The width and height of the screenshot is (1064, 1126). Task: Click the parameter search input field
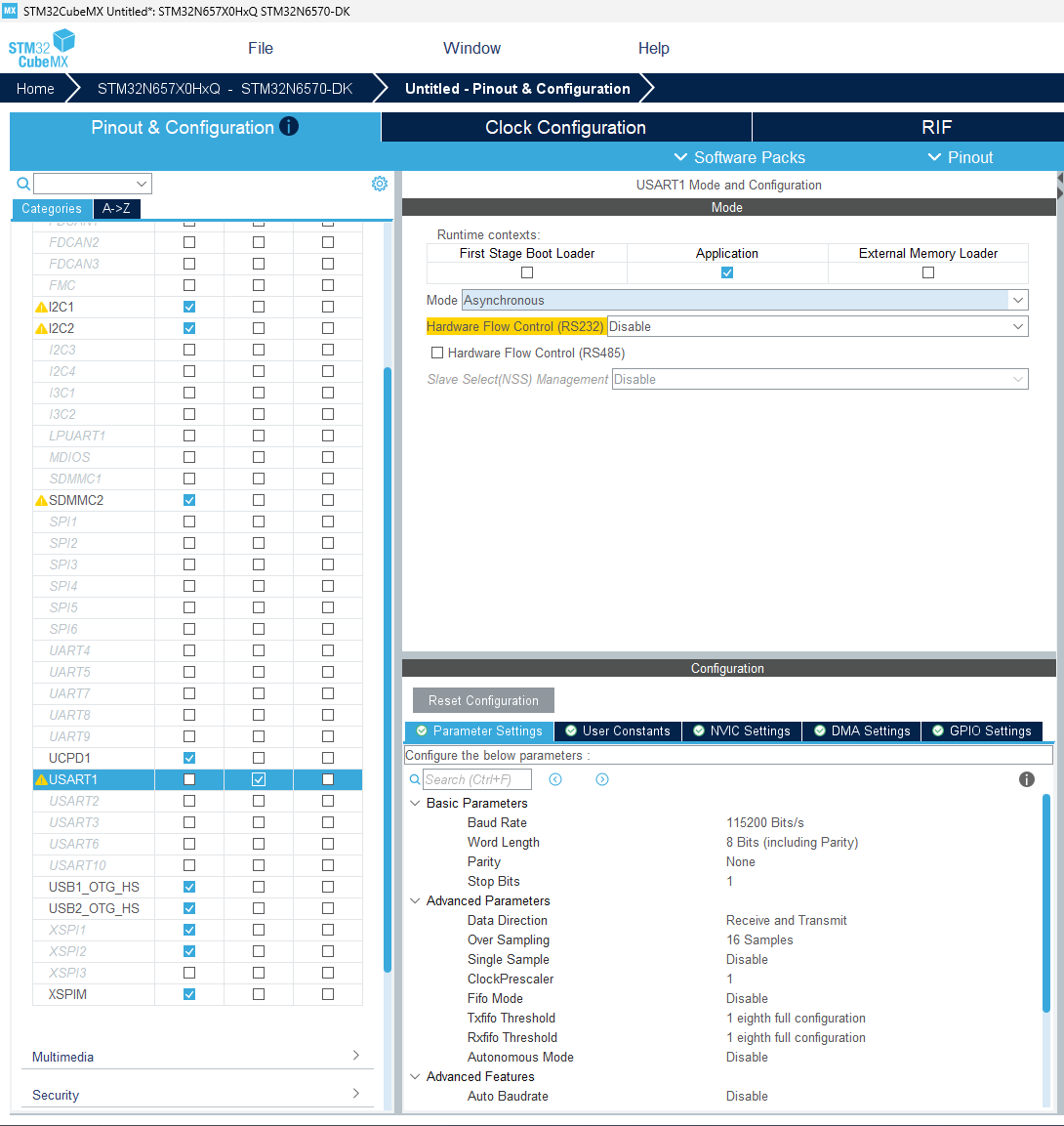[x=476, y=779]
